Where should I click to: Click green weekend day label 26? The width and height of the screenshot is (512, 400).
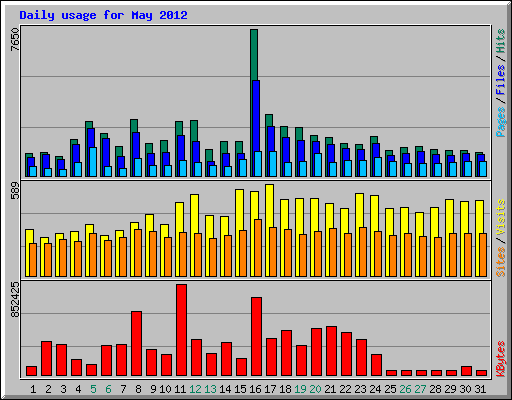405,389
